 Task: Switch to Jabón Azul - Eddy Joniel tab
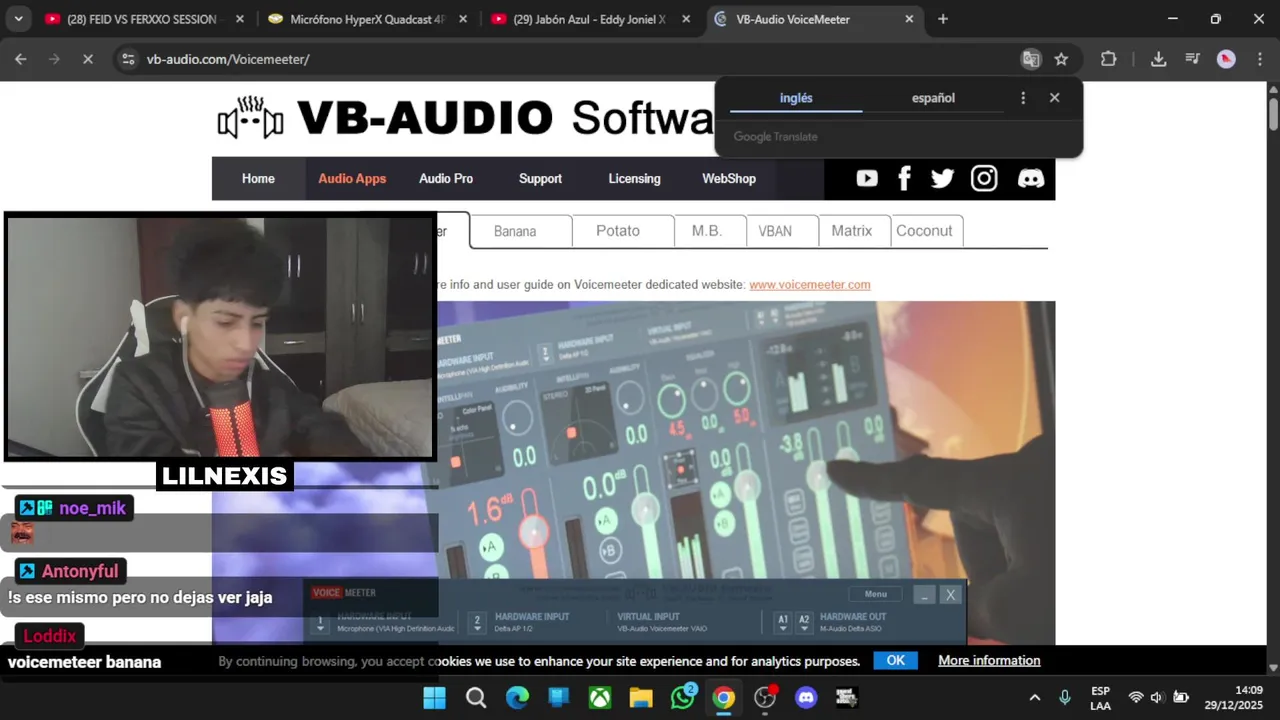click(x=592, y=19)
